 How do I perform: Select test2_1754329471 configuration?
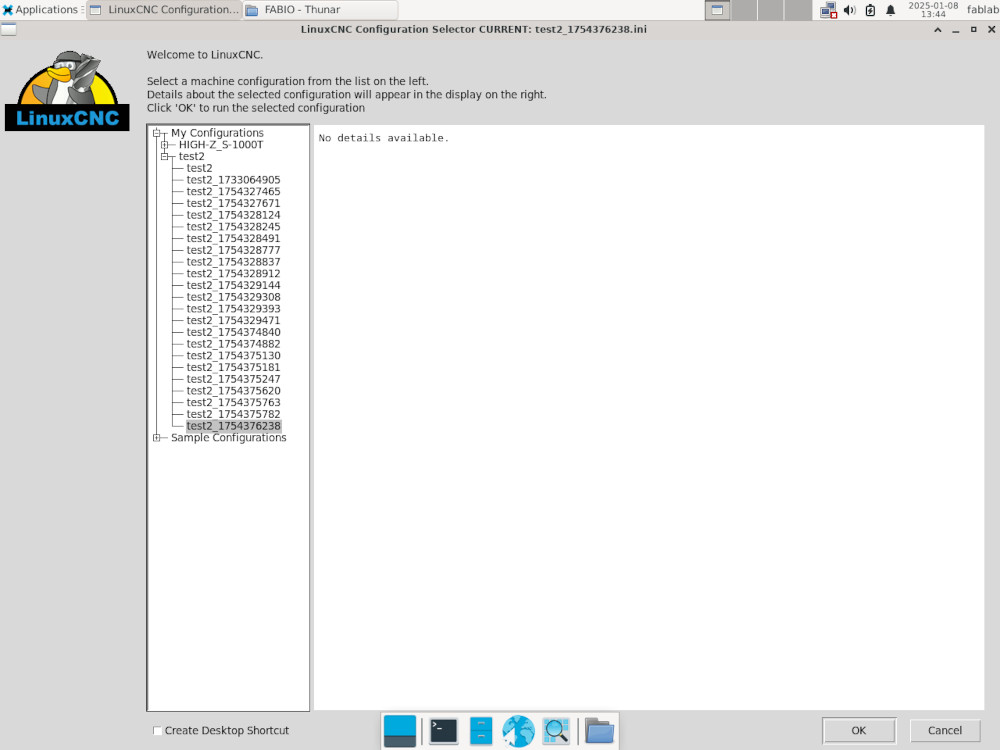coord(233,320)
